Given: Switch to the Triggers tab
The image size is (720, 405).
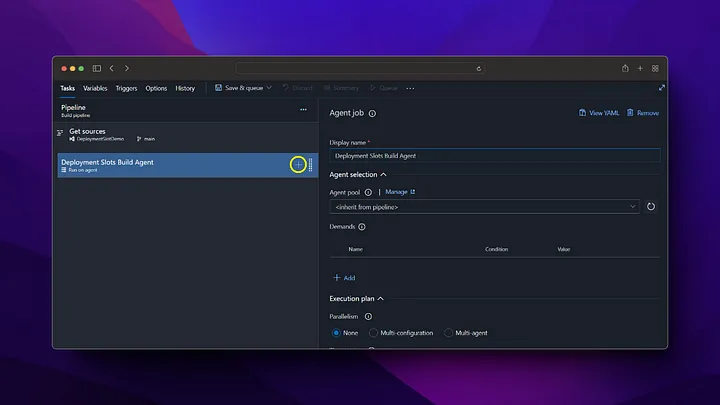Looking at the screenshot, I should (126, 88).
